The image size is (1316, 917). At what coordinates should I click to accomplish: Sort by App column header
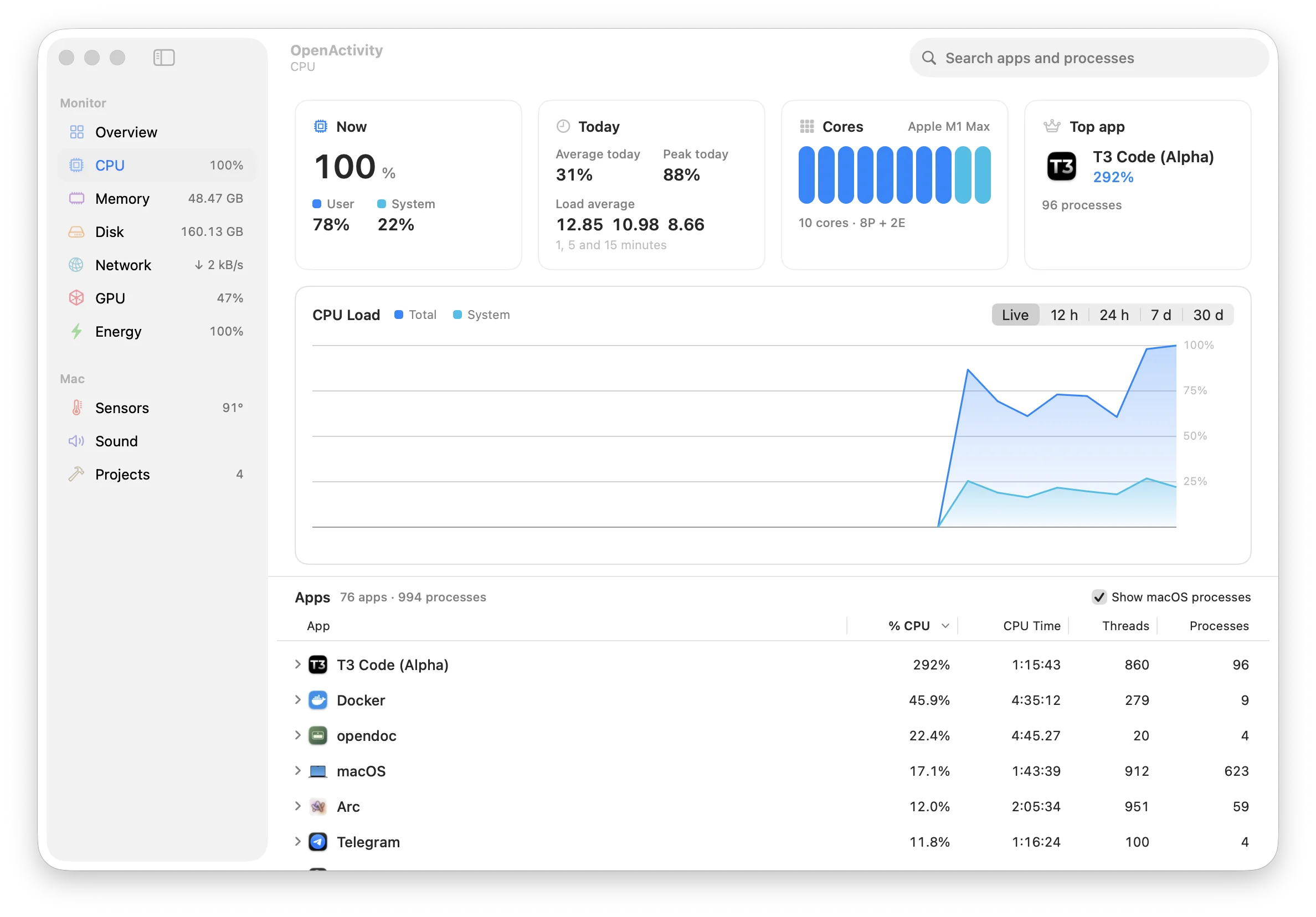318,626
